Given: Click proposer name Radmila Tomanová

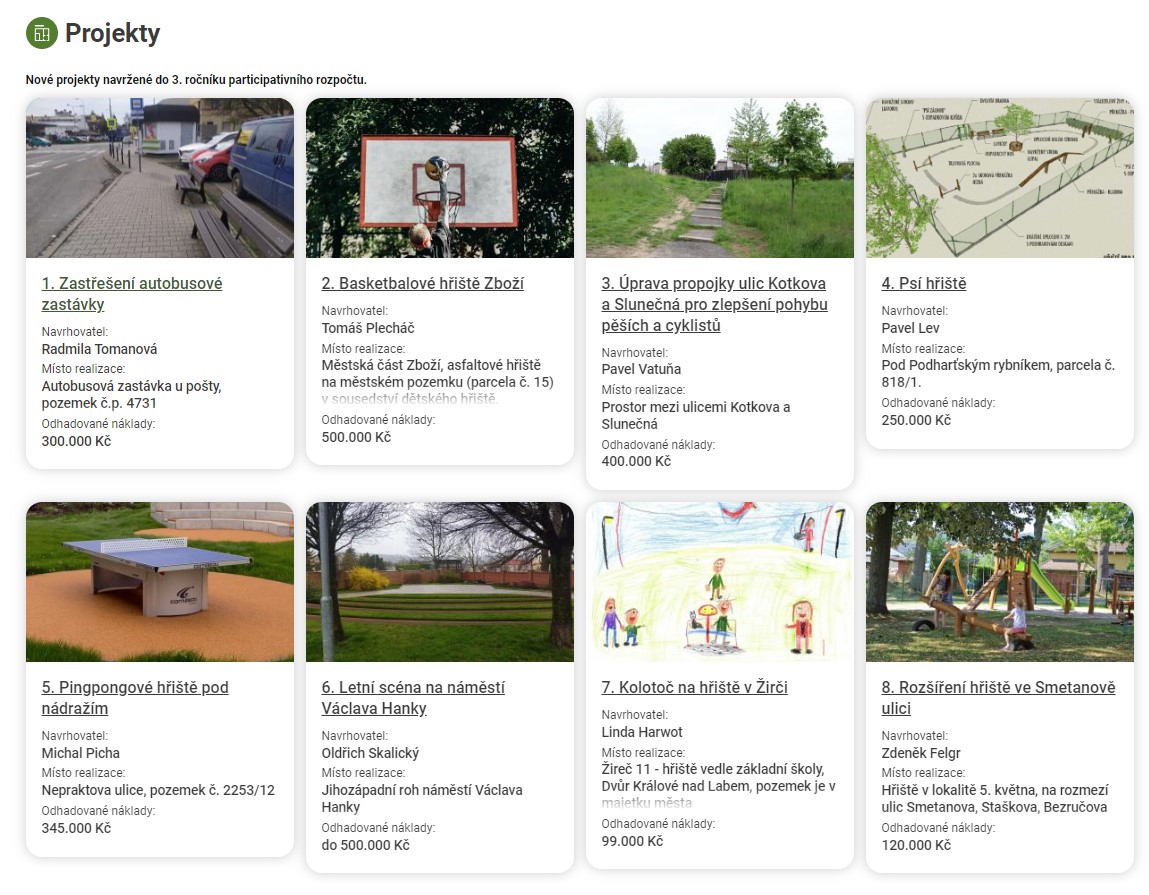Looking at the screenshot, I should (x=99, y=349).
